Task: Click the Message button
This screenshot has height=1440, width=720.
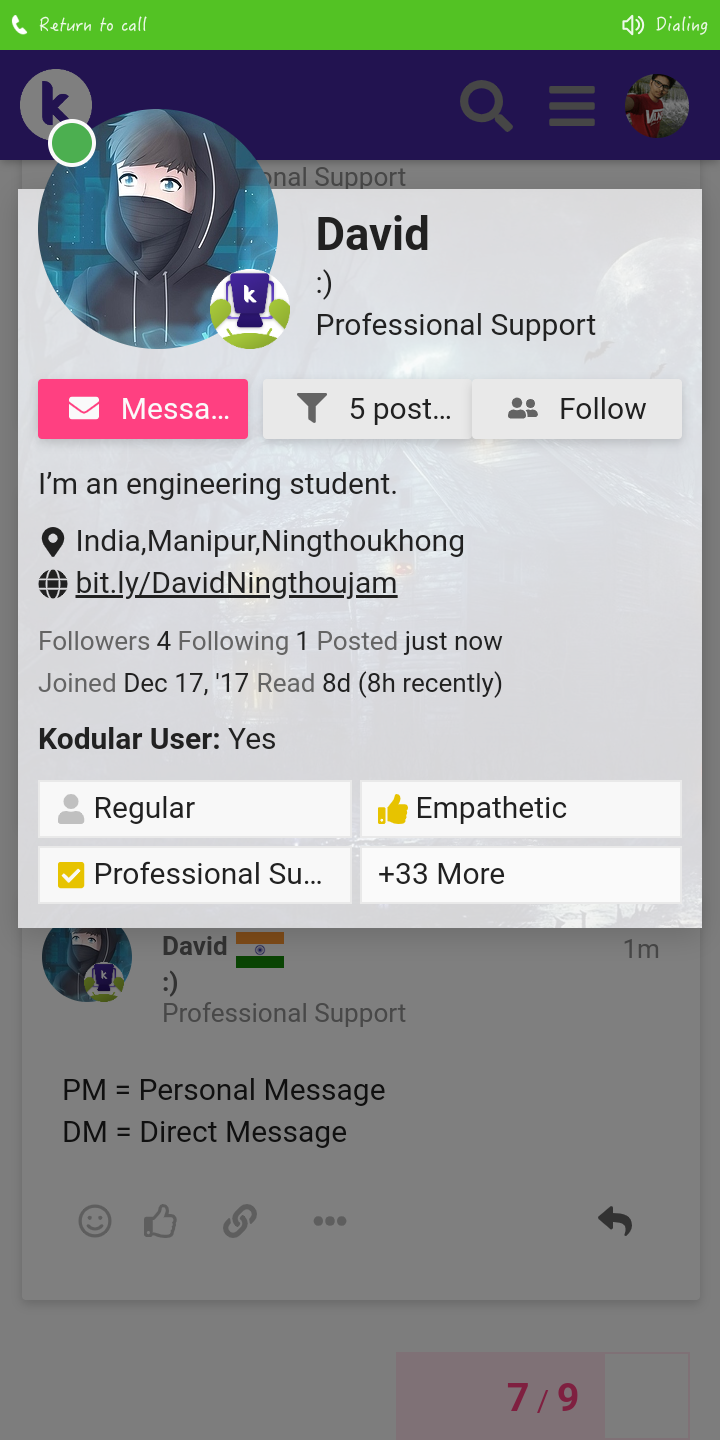Action: point(143,409)
